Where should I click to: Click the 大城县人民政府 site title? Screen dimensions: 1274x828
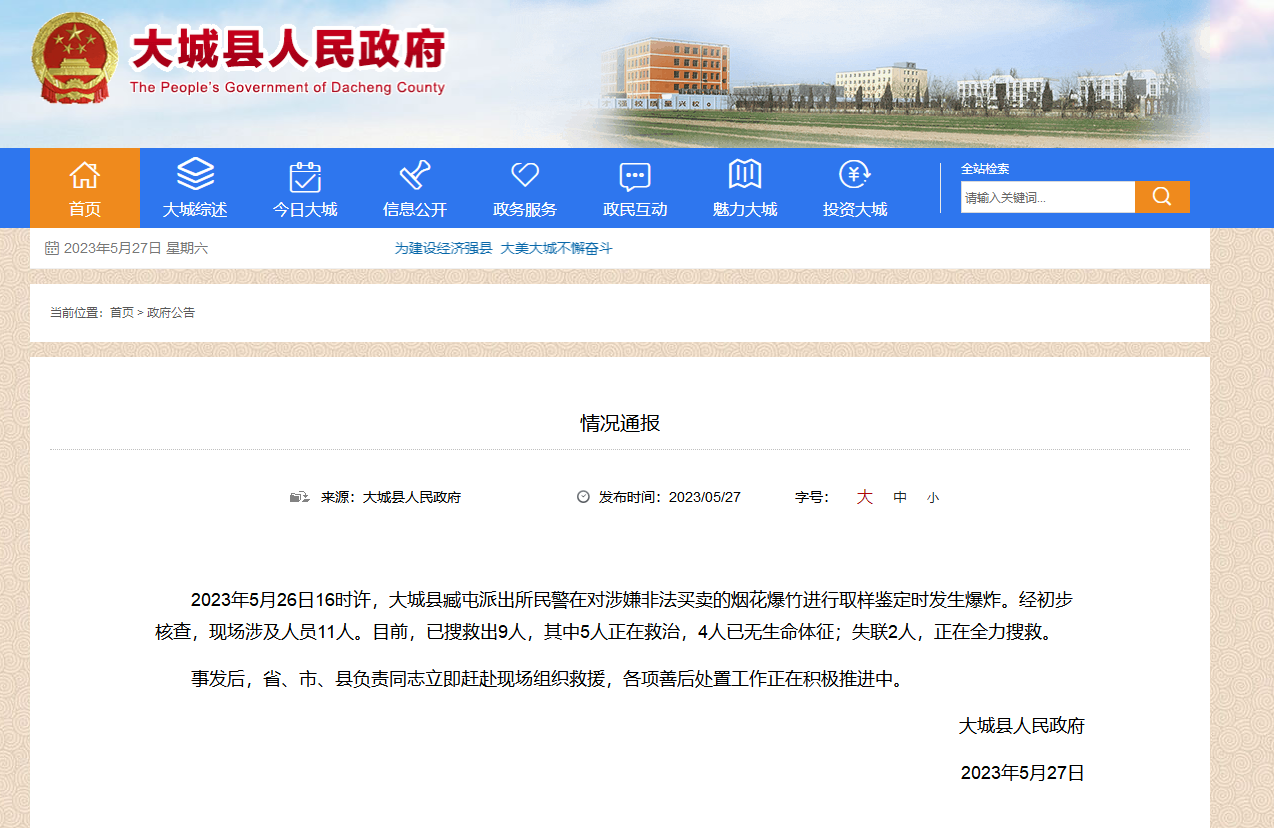coord(288,50)
